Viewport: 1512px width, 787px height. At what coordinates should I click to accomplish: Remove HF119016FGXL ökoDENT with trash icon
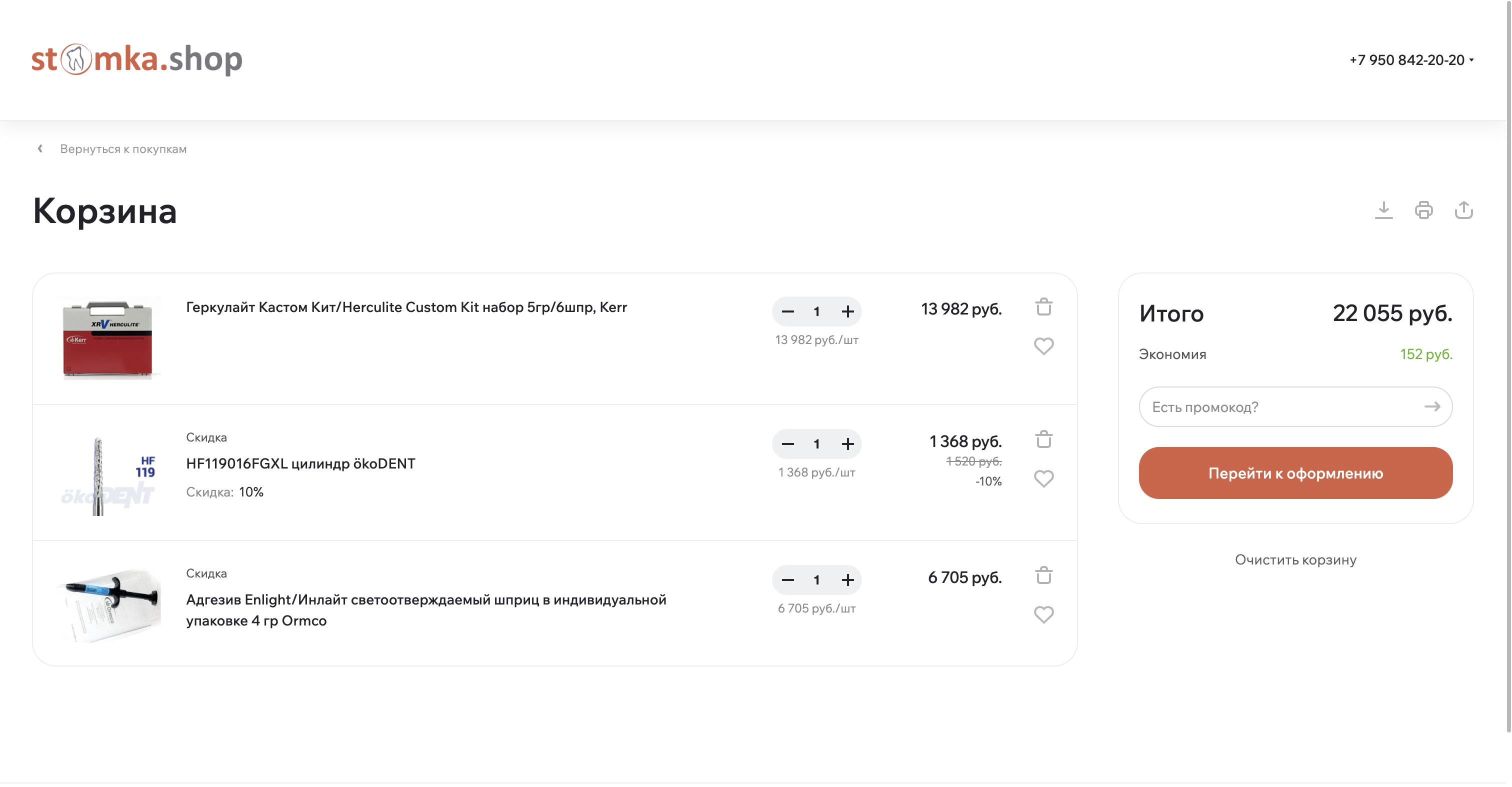(1043, 439)
